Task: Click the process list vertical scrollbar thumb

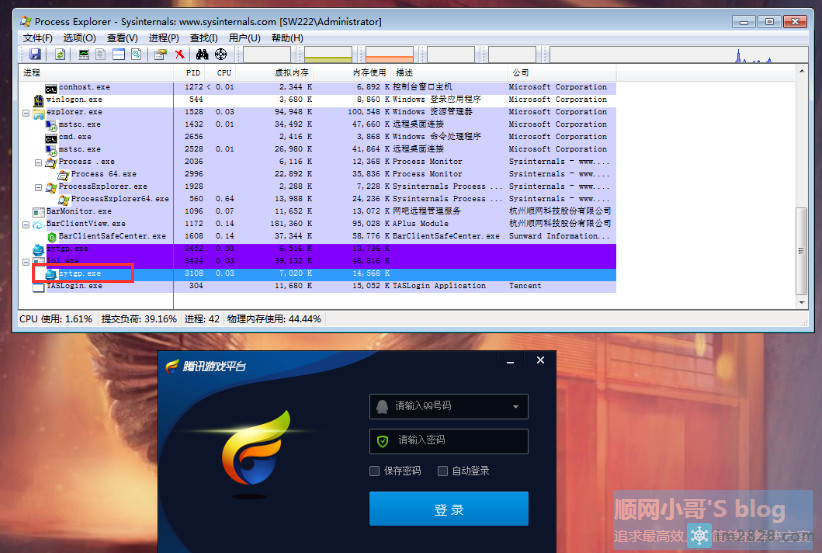Action: [801, 251]
